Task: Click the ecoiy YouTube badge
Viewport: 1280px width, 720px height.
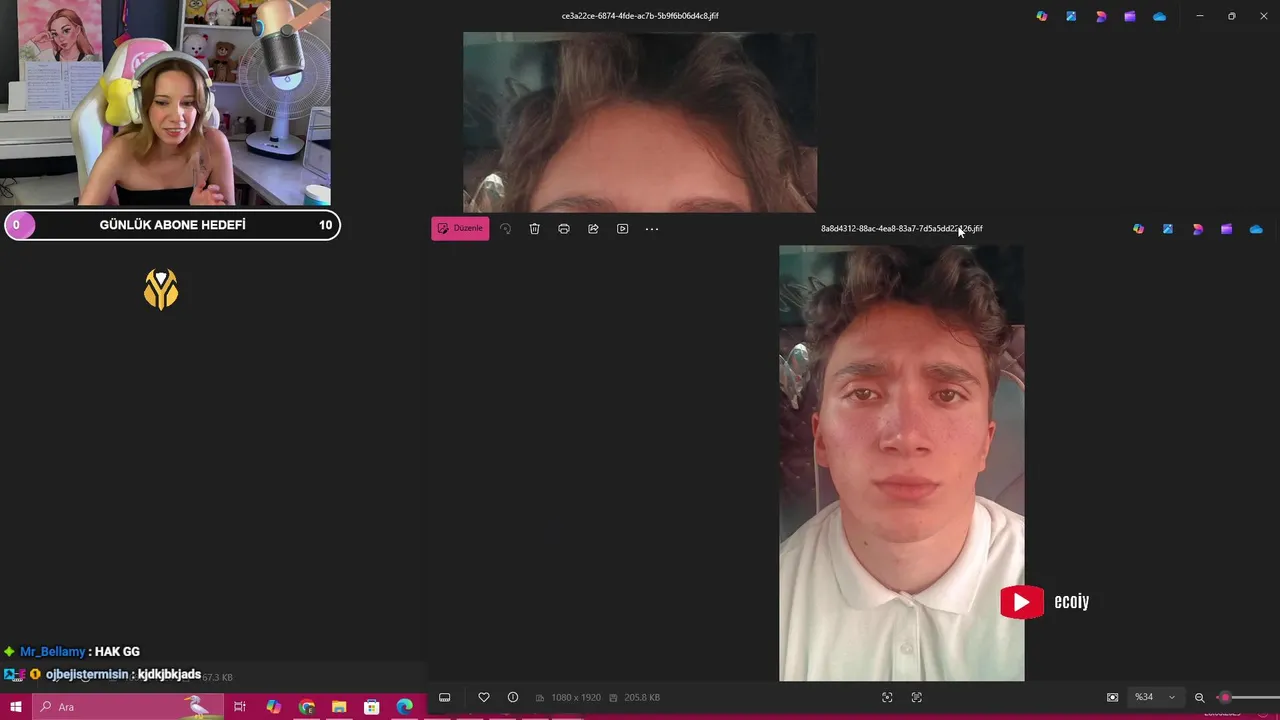Action: pos(1045,602)
